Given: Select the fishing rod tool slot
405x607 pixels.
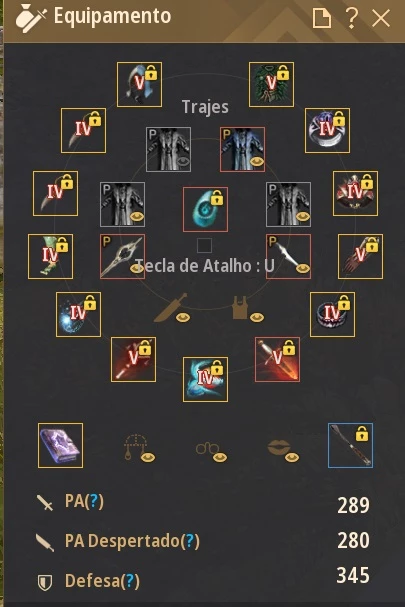Looking at the screenshot, I should (x=350, y=445).
